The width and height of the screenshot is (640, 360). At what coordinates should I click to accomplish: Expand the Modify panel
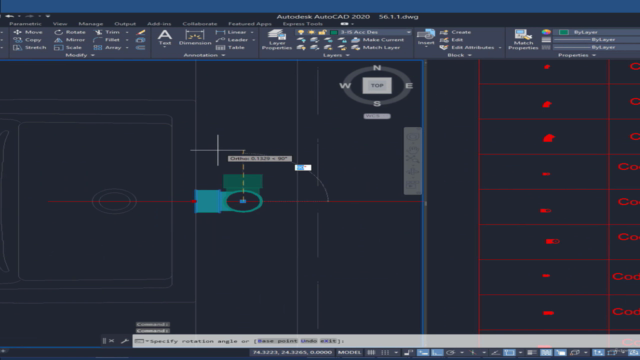80,55
